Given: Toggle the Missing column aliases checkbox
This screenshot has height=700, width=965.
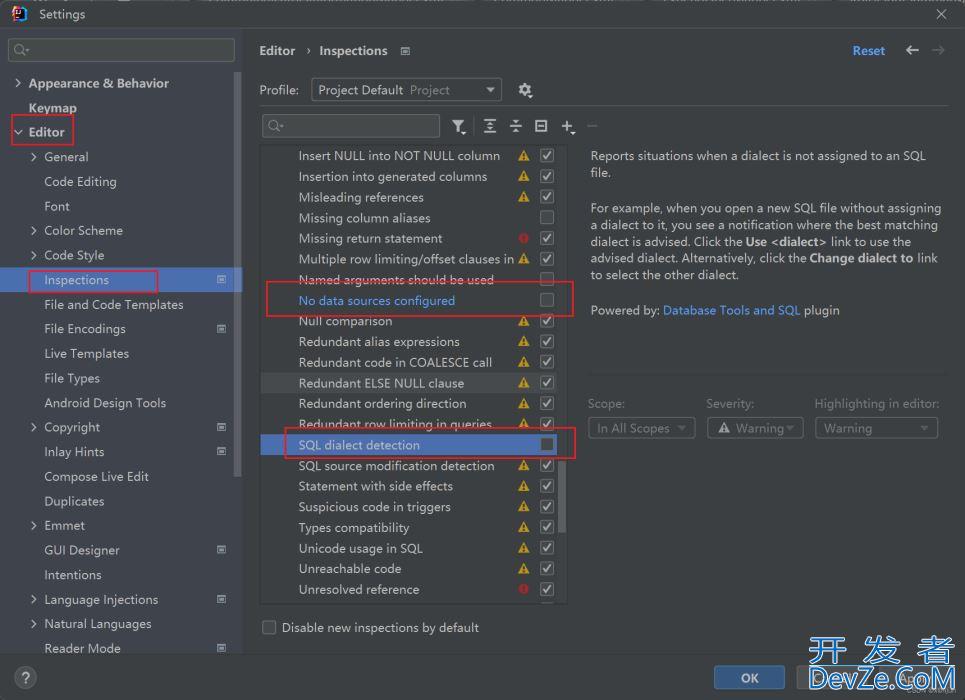Looking at the screenshot, I should tap(547, 217).
